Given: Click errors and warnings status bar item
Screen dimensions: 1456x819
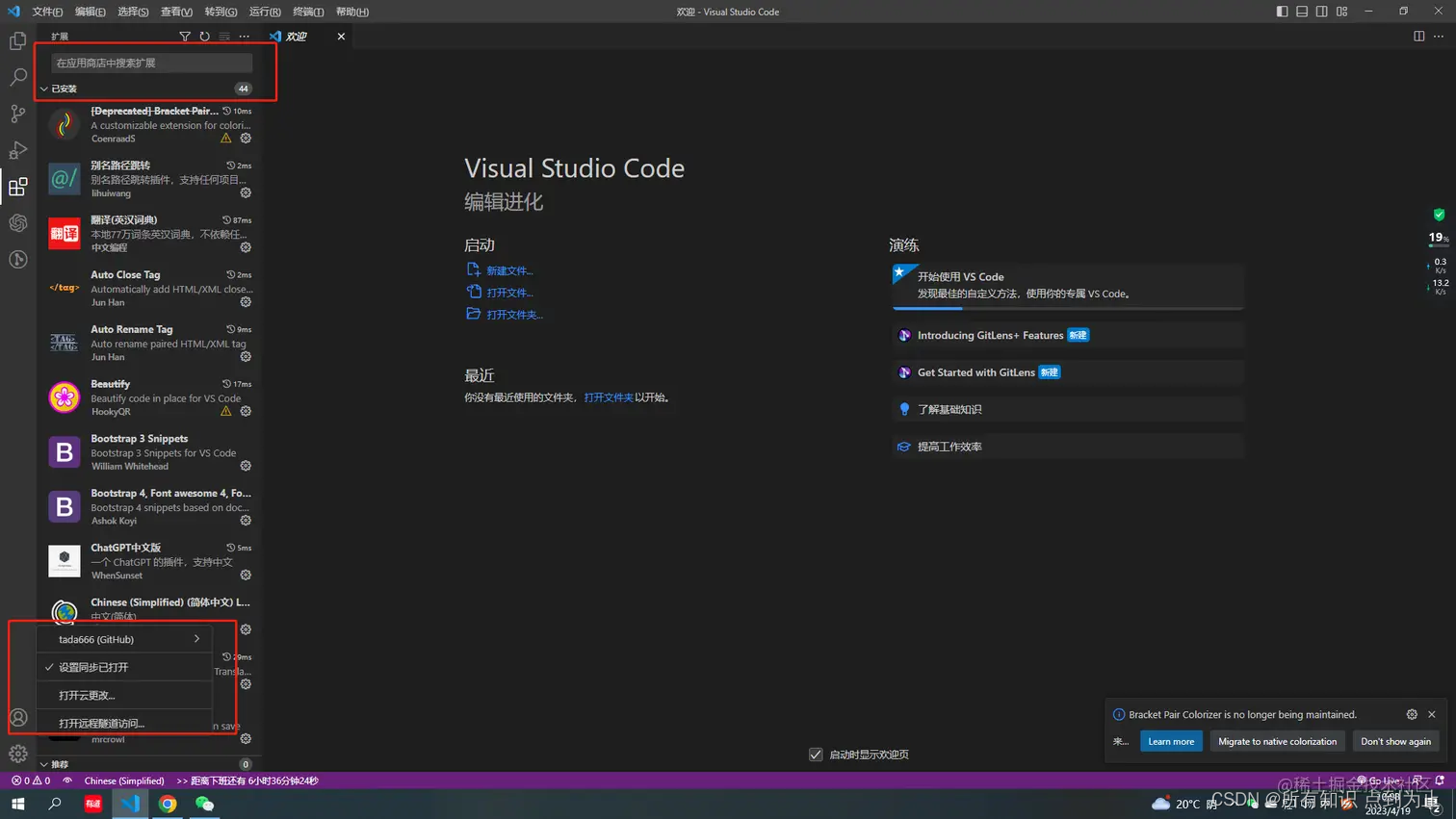Looking at the screenshot, I should pyautogui.click(x=31, y=781).
